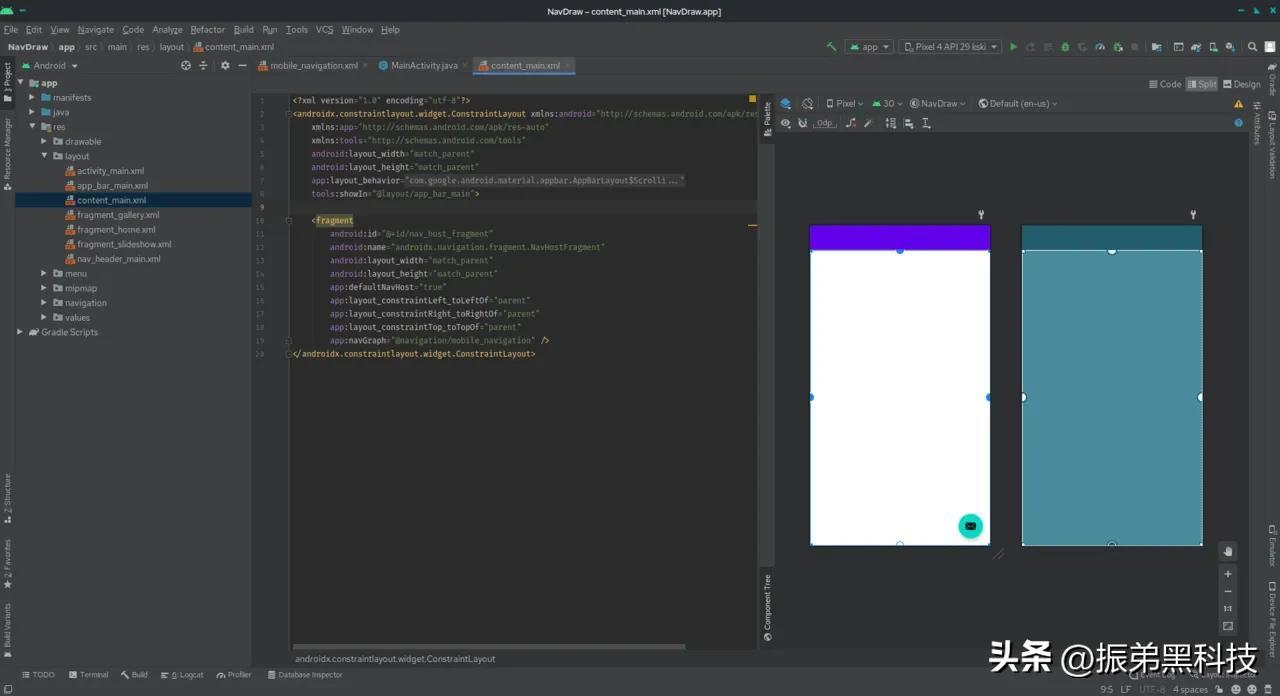This screenshot has height=696, width=1280.
Task: Switch editor to Split view mode
Action: [x=1202, y=84]
